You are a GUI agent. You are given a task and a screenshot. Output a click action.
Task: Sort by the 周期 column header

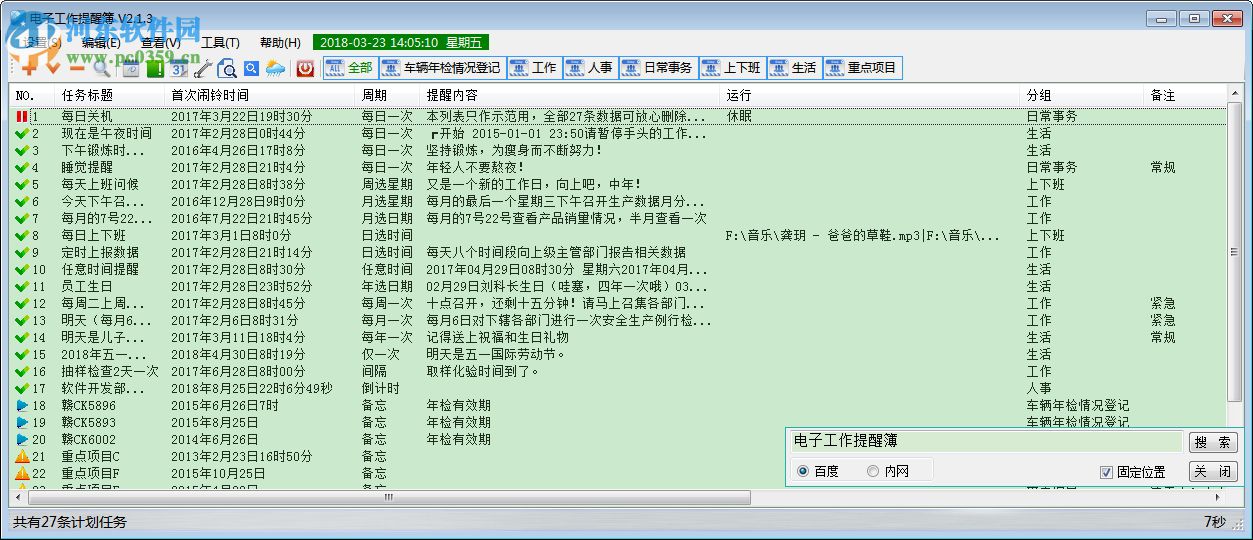[x=389, y=95]
